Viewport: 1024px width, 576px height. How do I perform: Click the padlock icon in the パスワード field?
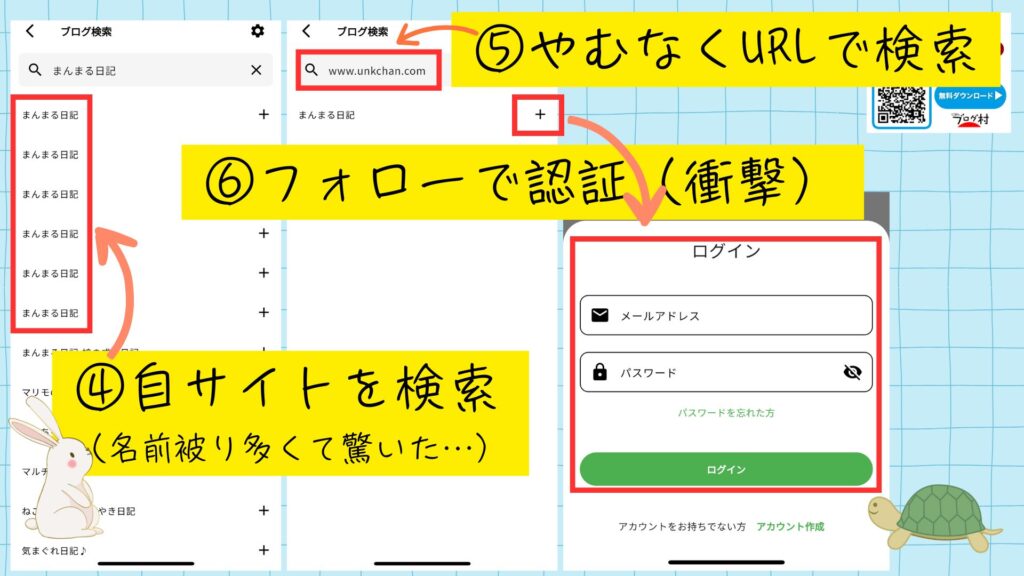tap(600, 372)
